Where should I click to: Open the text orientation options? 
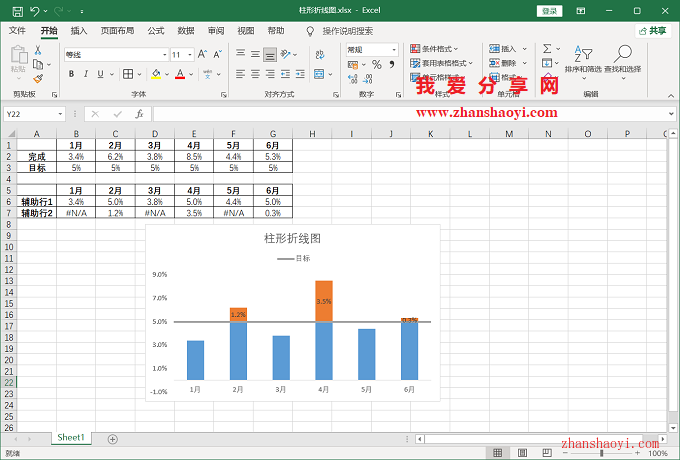pos(285,54)
